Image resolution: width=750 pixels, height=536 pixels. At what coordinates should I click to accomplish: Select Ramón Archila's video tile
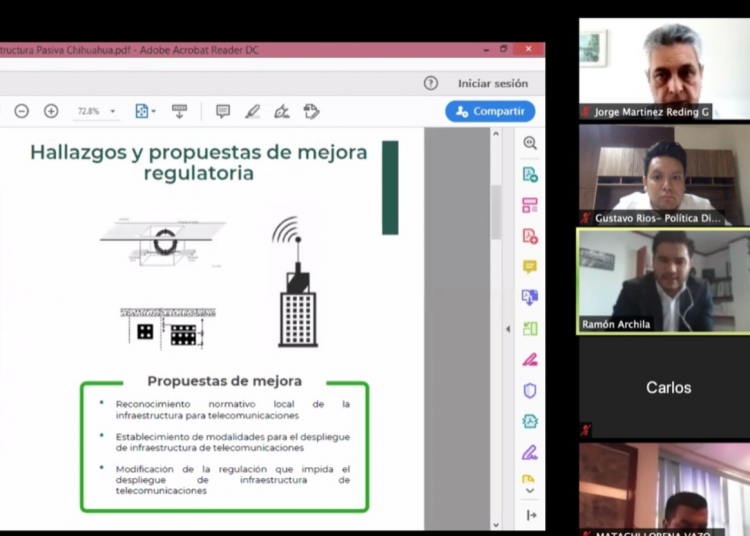(663, 280)
